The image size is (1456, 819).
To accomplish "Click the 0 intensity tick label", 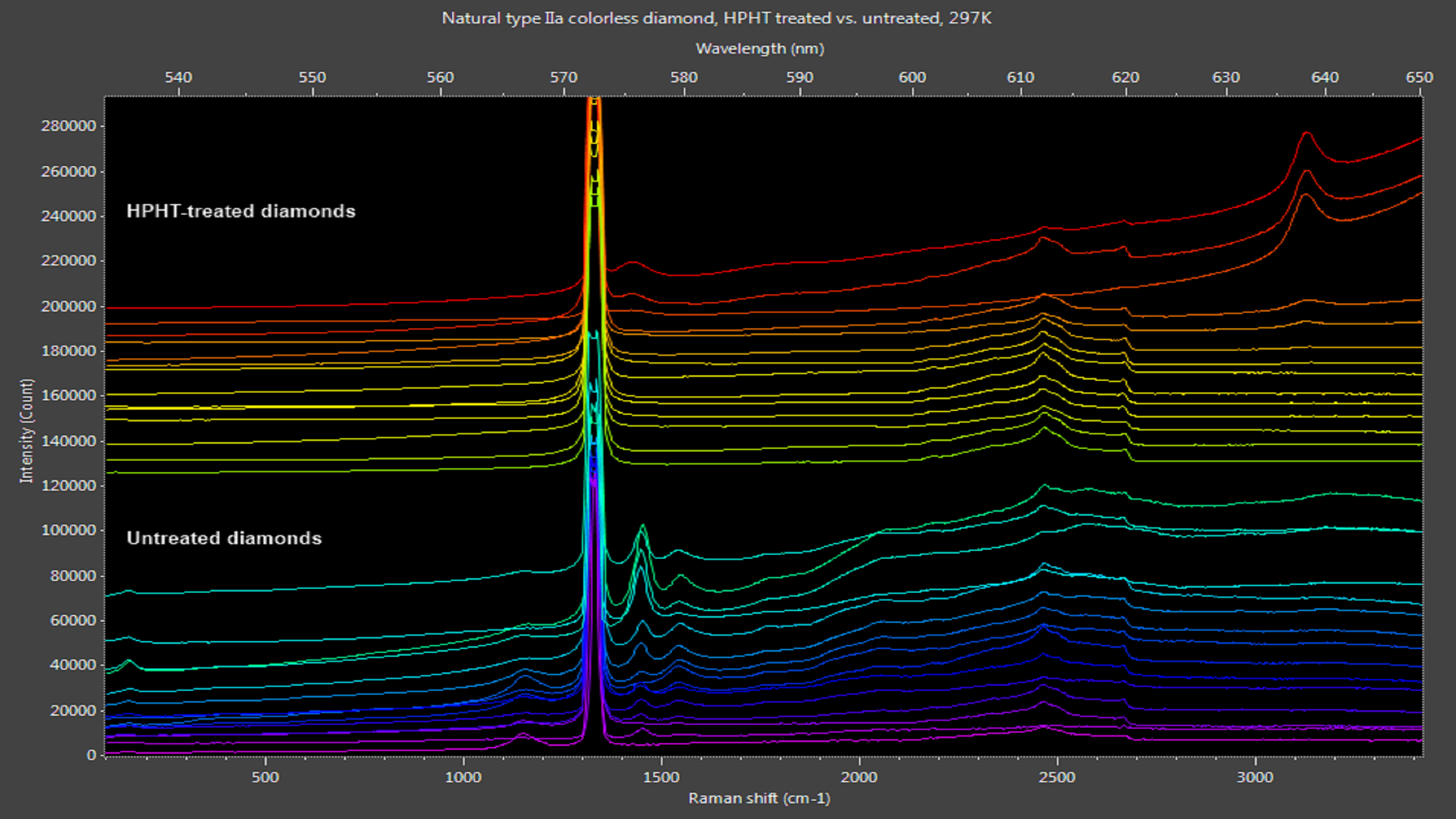I will point(91,755).
